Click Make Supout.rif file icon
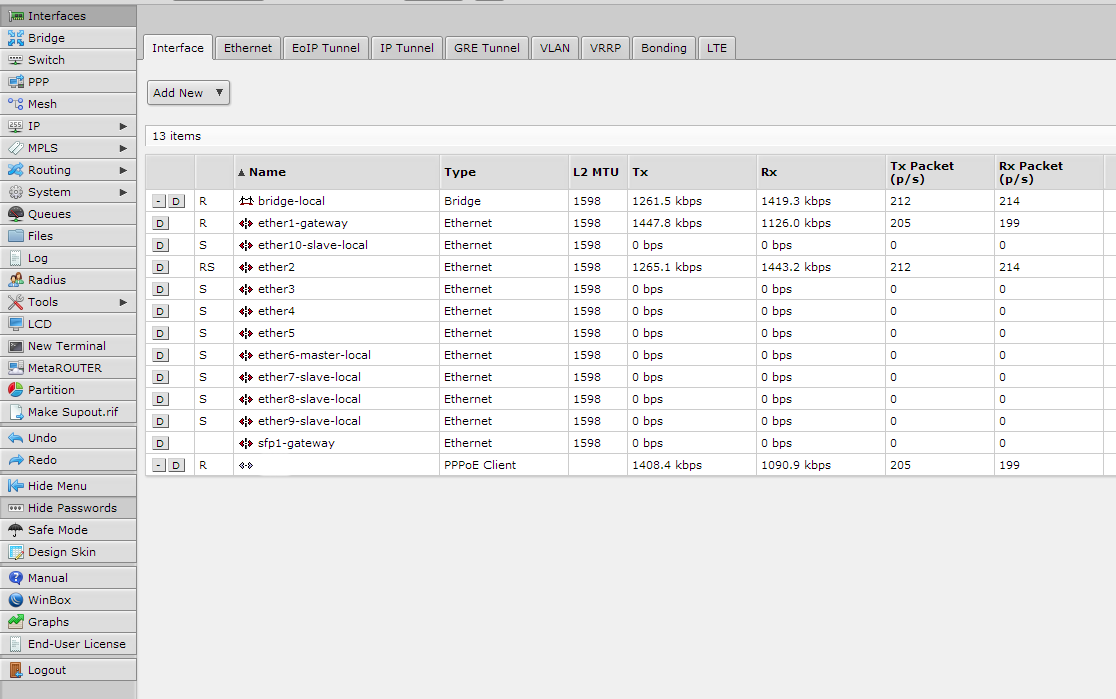 tap(16, 412)
